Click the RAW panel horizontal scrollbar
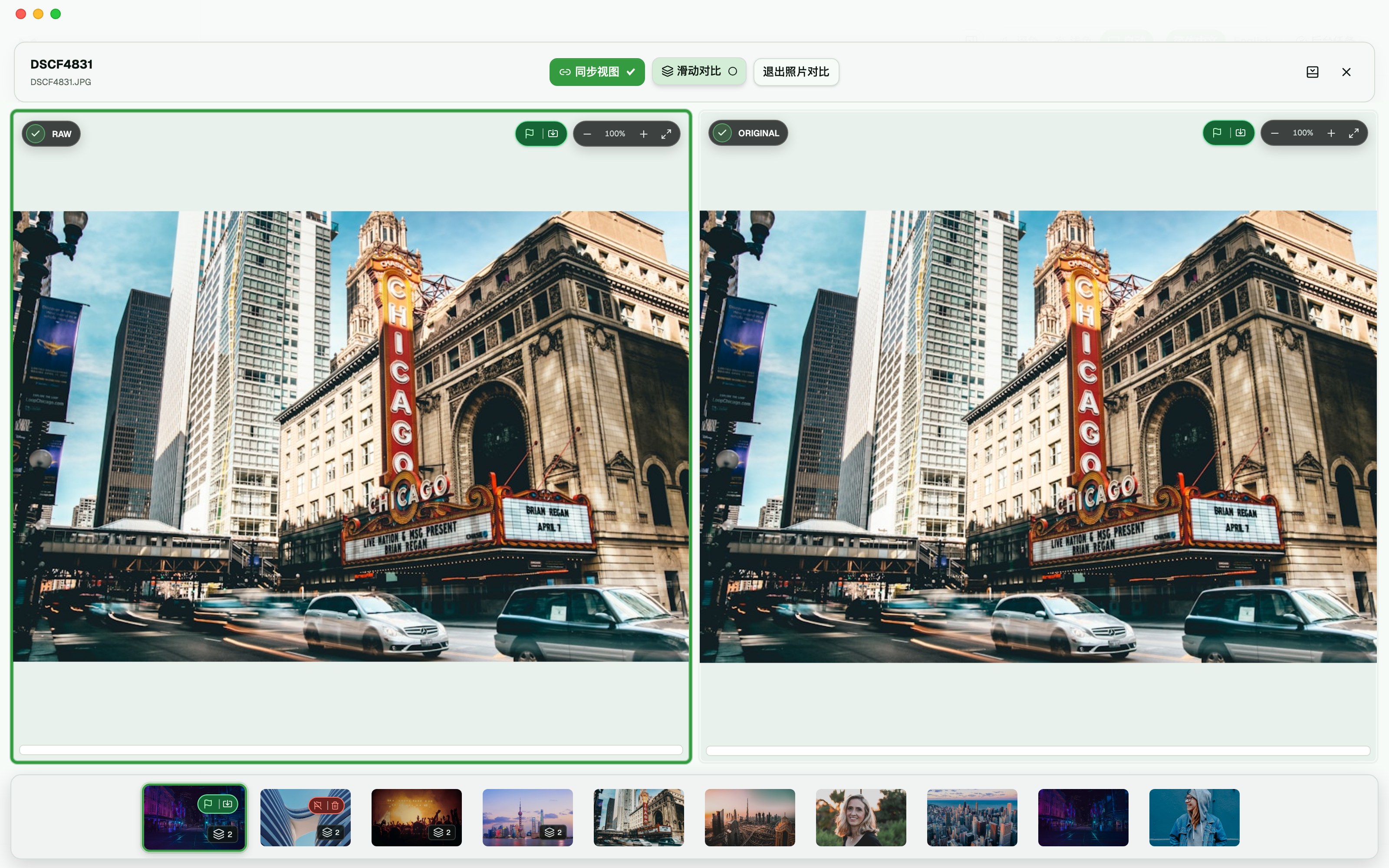The width and height of the screenshot is (1389, 868). tap(351, 750)
